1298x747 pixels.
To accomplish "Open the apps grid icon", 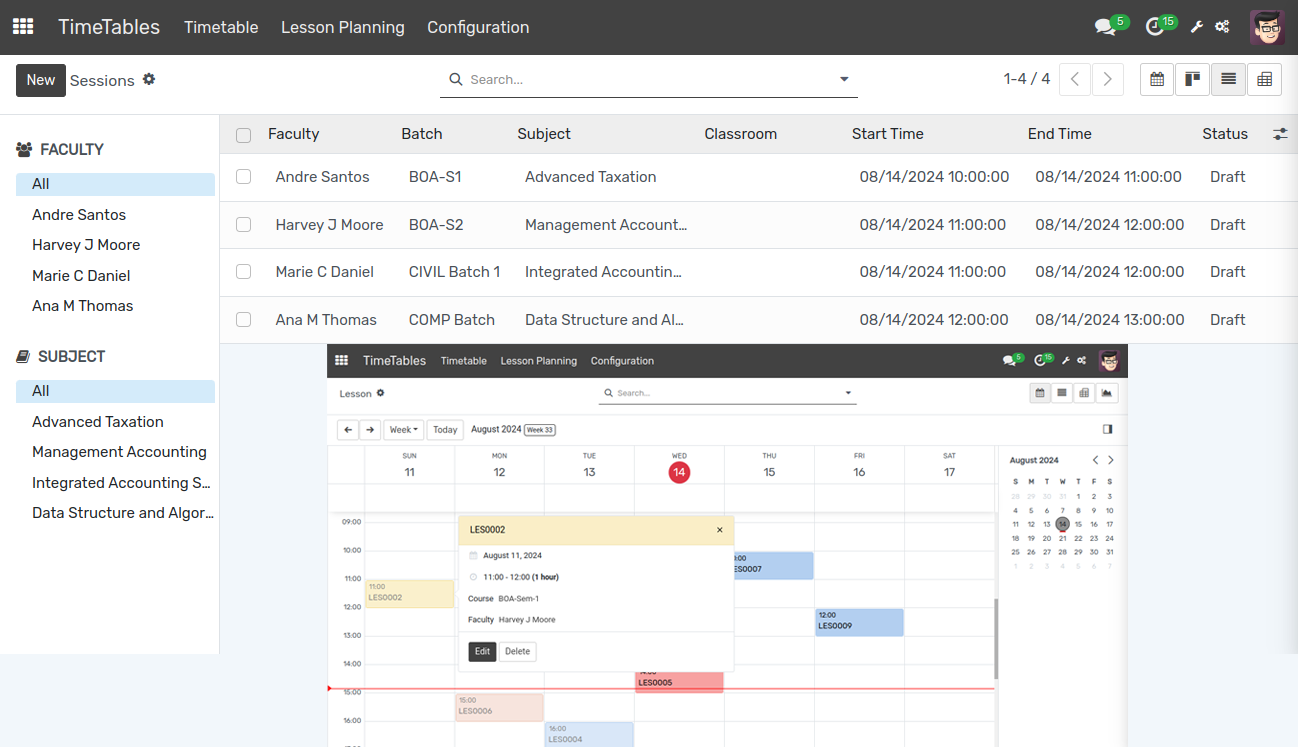I will [22, 27].
